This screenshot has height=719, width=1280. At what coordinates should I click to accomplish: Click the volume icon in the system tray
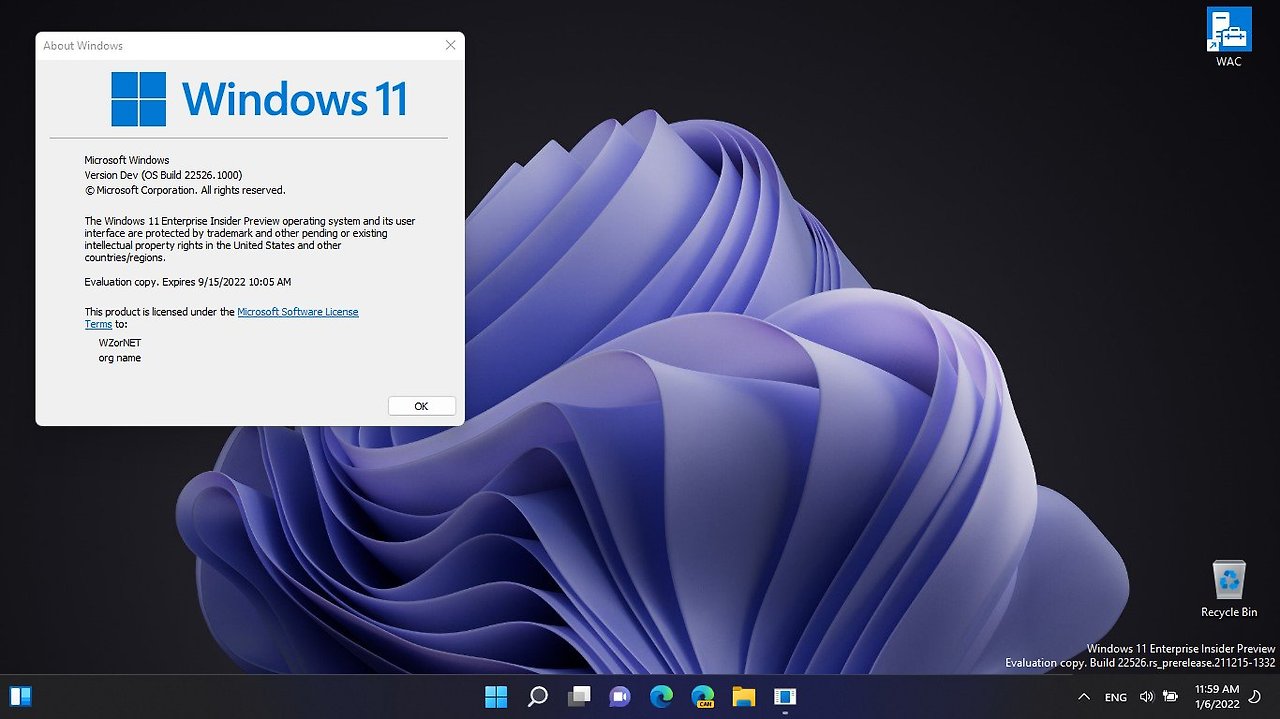coord(1146,696)
